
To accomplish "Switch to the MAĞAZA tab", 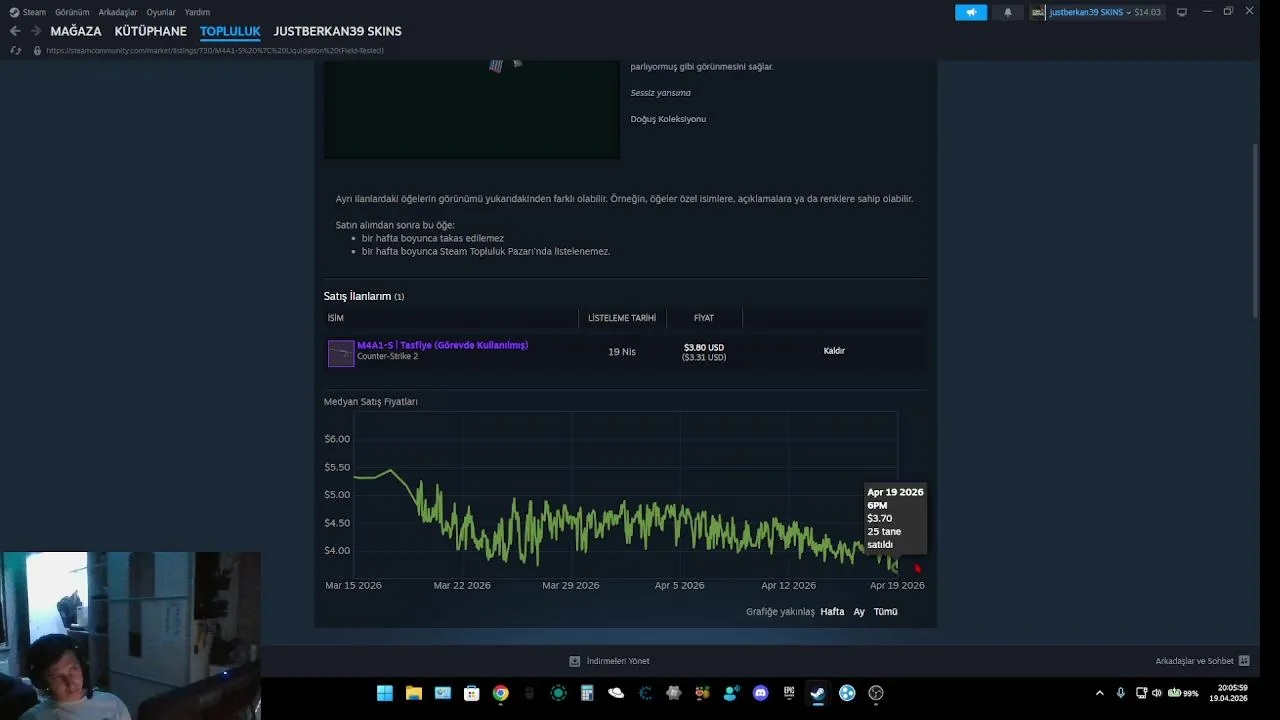I will click(x=76, y=31).
